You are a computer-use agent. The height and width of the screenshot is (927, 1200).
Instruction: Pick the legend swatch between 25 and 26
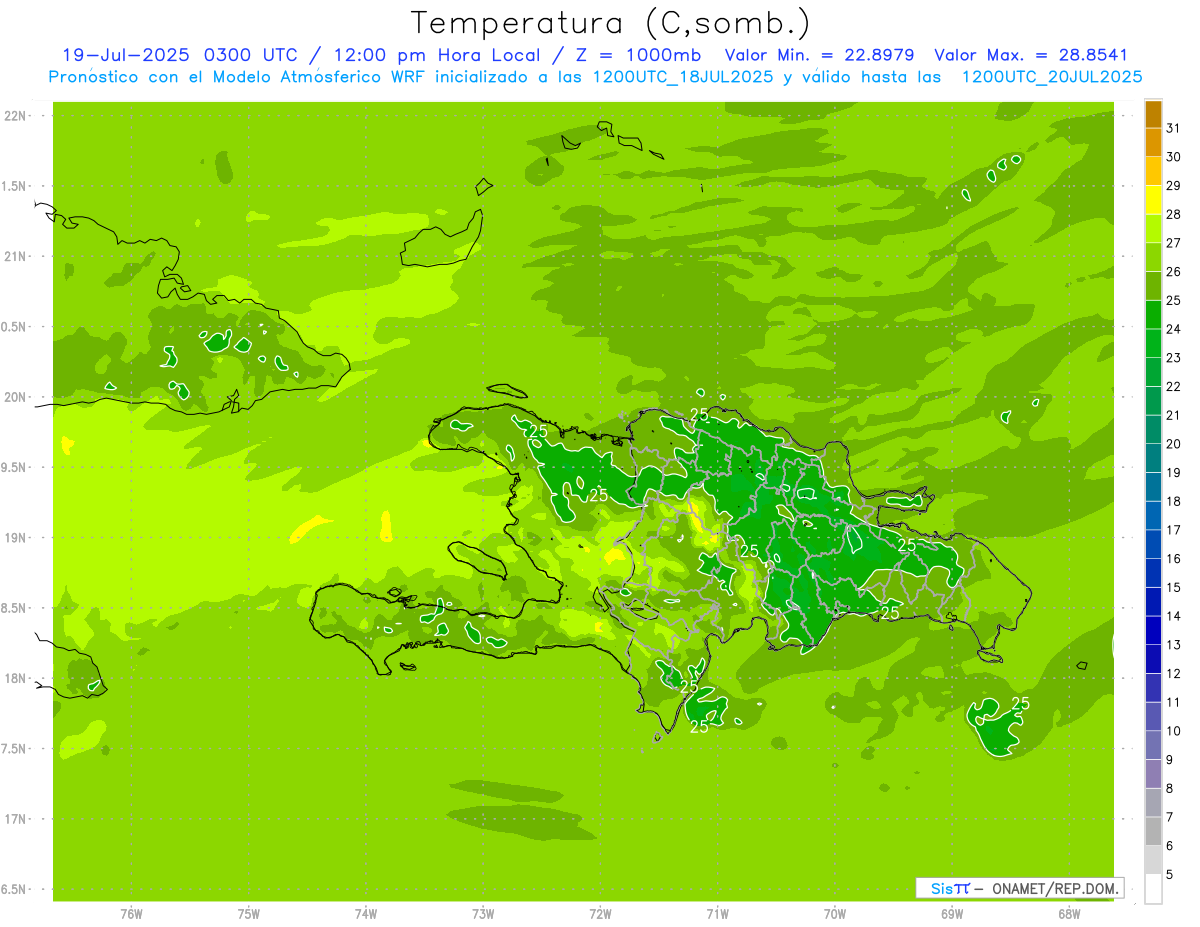click(x=1153, y=286)
